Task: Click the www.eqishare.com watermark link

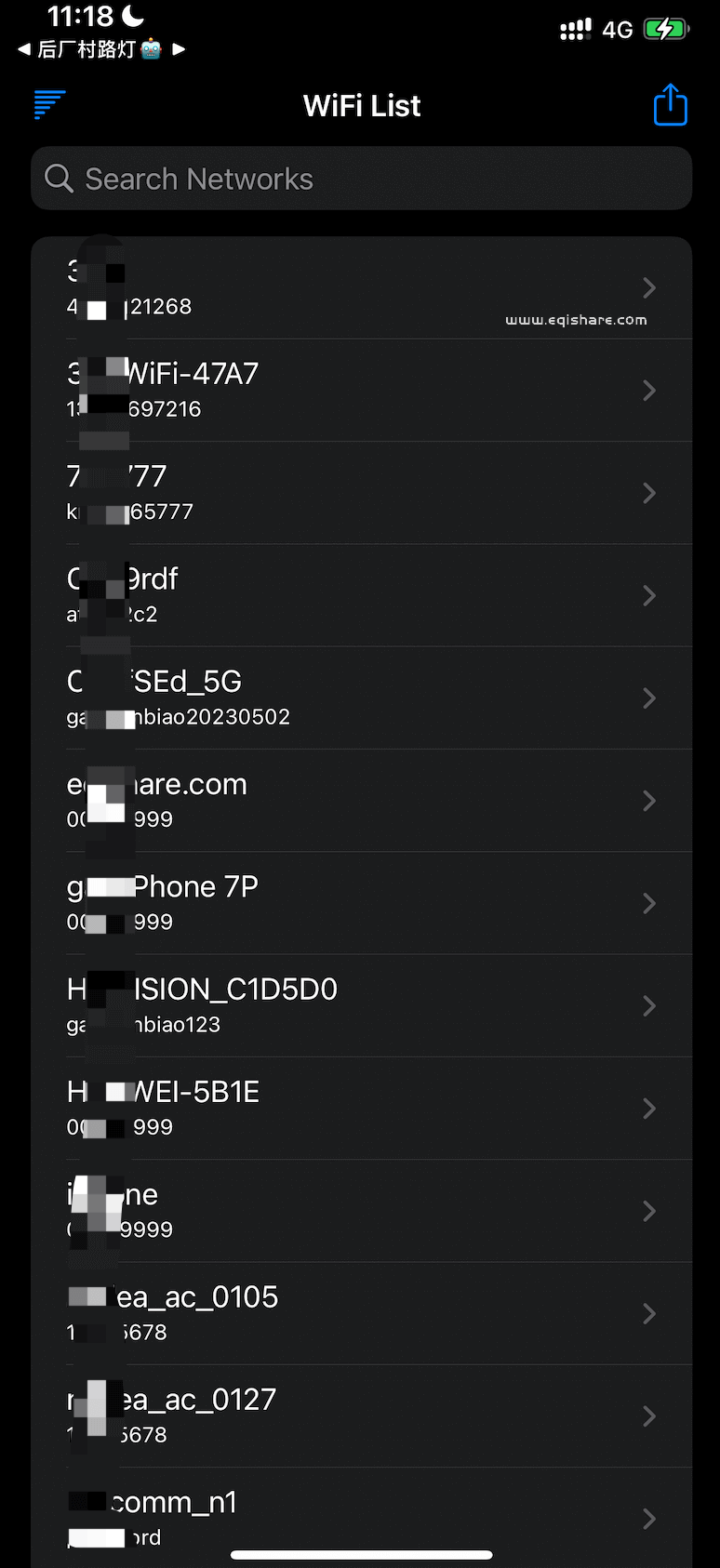Action: tap(576, 320)
